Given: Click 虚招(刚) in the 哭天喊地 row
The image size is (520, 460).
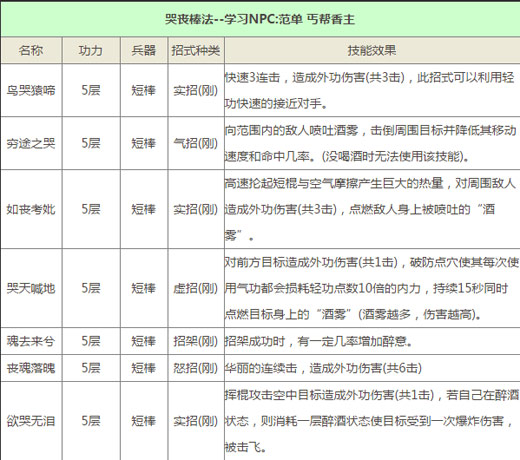Looking at the screenshot, I should pos(195,288).
